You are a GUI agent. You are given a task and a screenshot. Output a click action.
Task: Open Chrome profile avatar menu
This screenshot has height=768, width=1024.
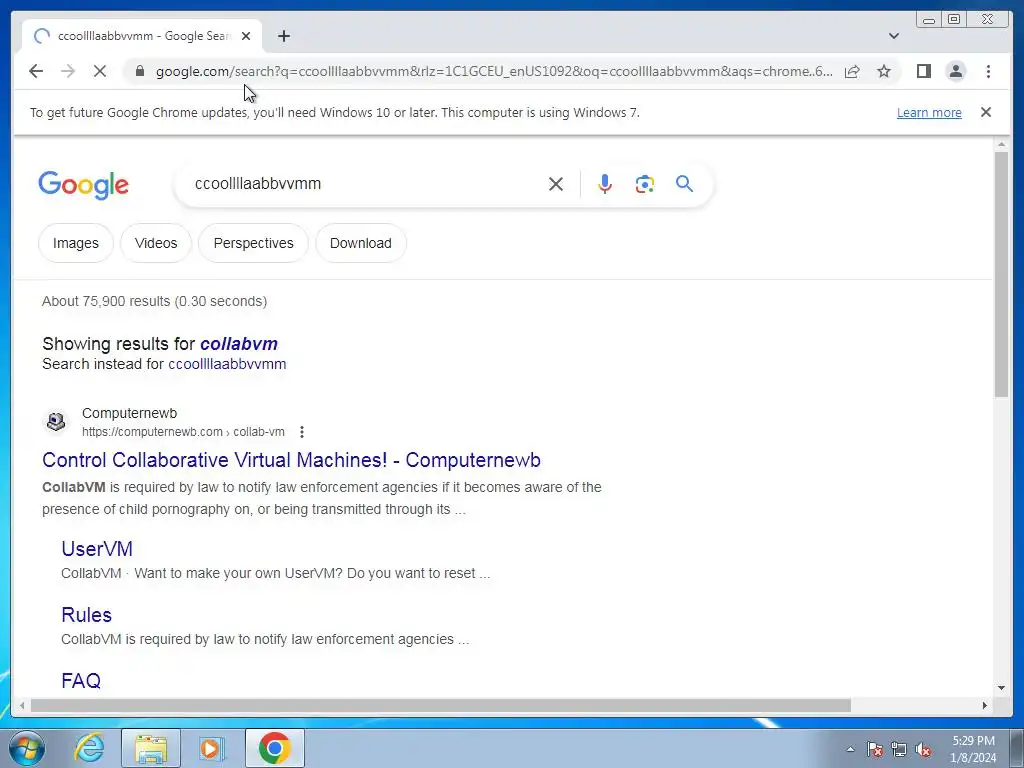(955, 71)
